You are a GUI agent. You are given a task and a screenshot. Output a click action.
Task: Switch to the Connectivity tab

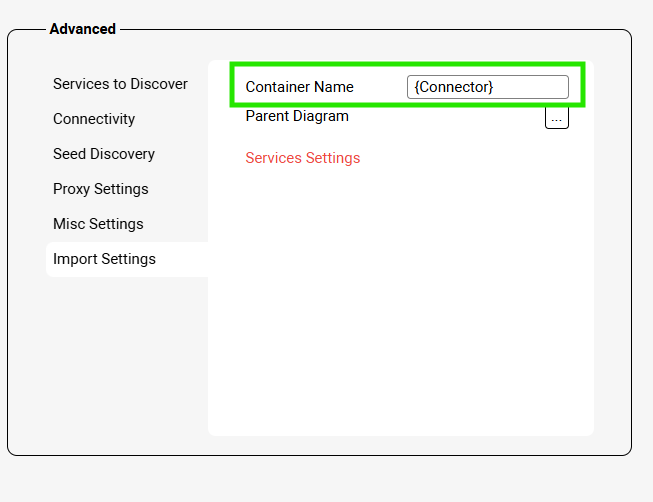tap(94, 119)
